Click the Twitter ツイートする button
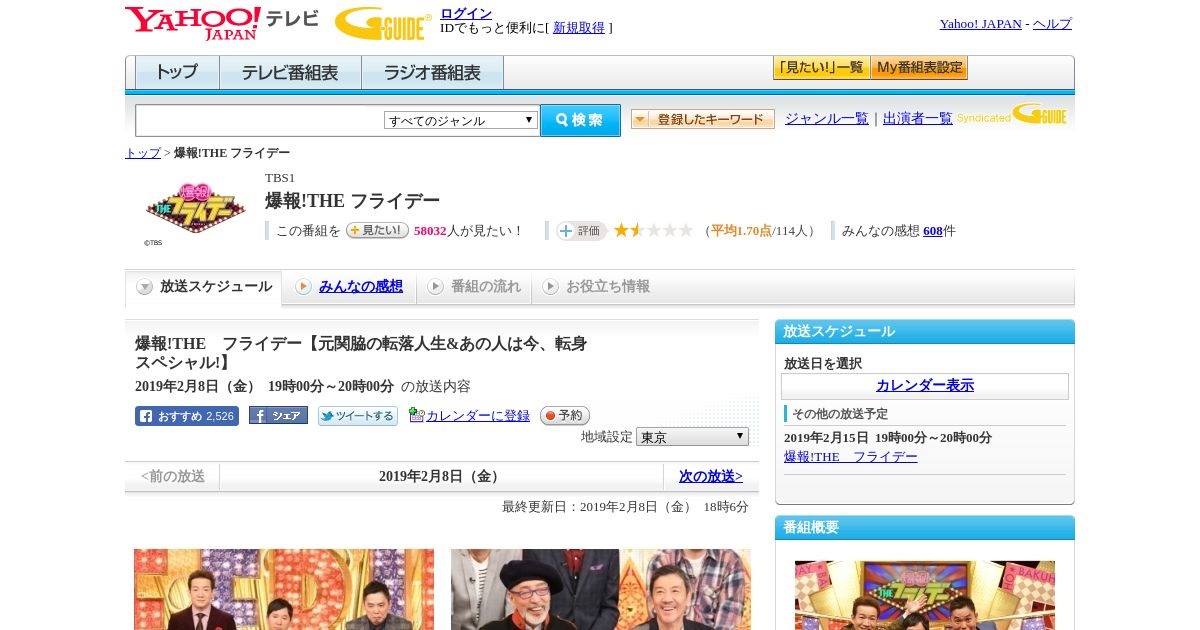Image resolution: width=1200 pixels, height=630 pixels. 358,416
